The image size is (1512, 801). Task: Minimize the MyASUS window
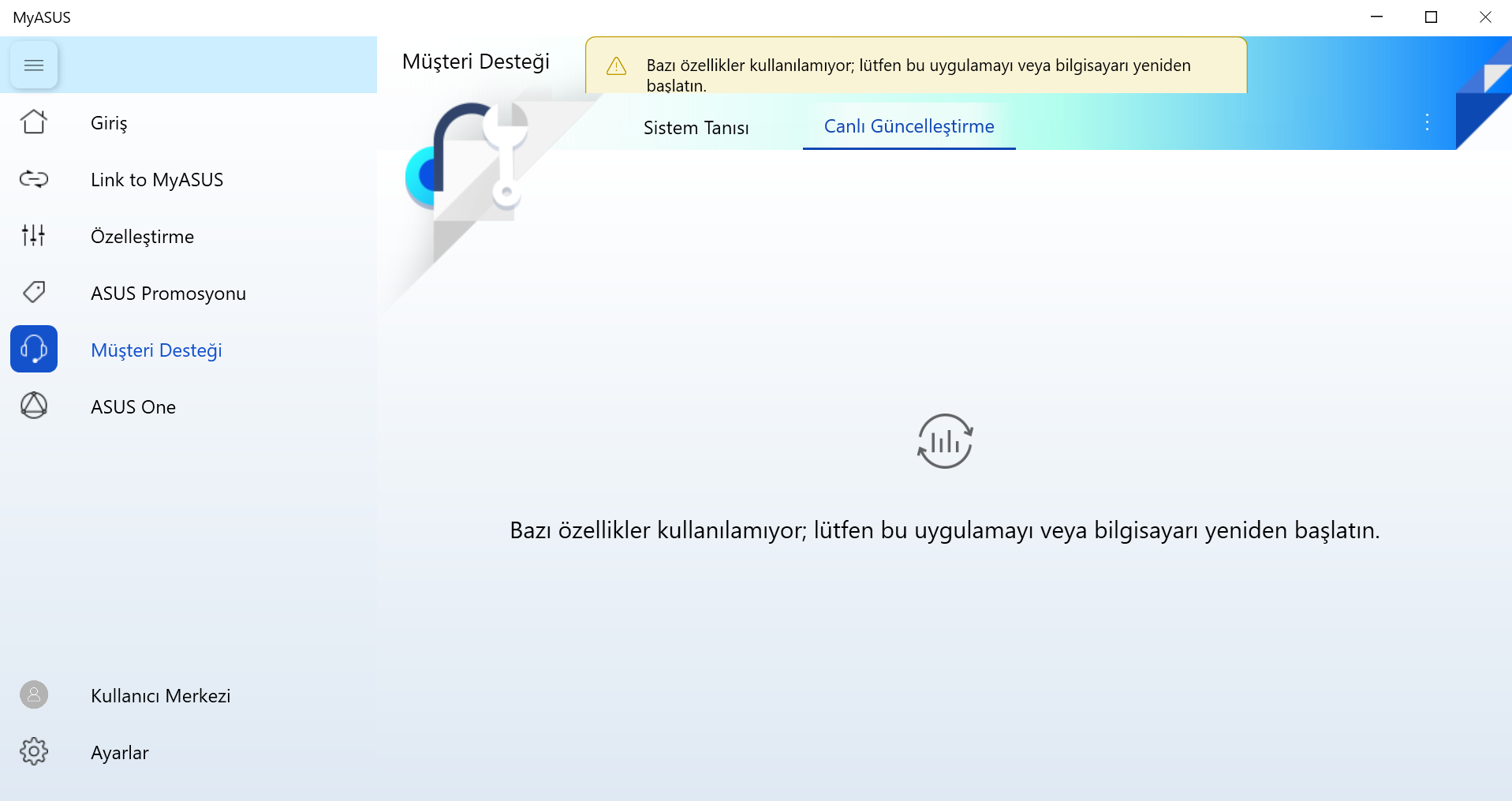1377,17
